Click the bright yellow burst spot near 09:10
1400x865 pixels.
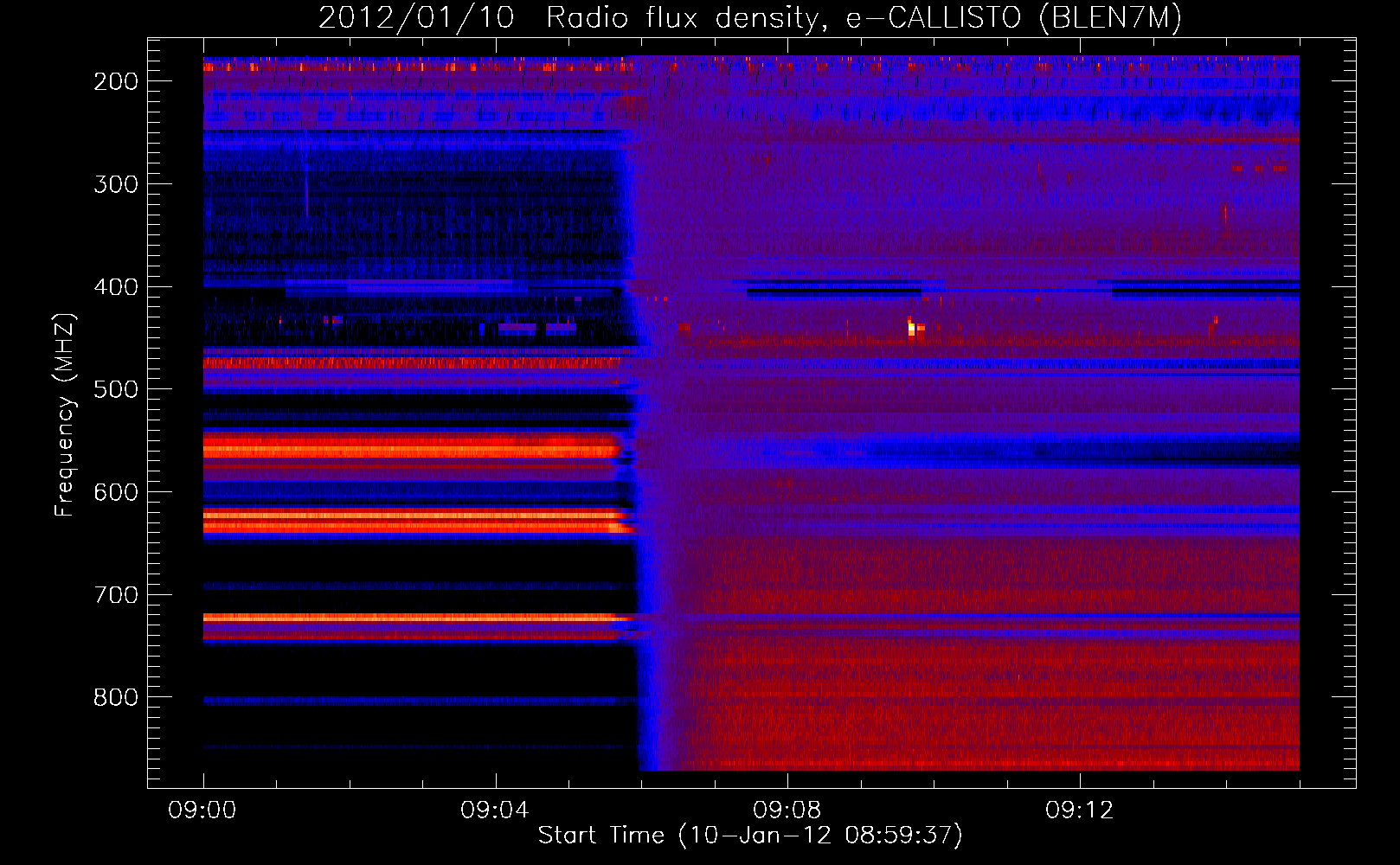(x=911, y=328)
